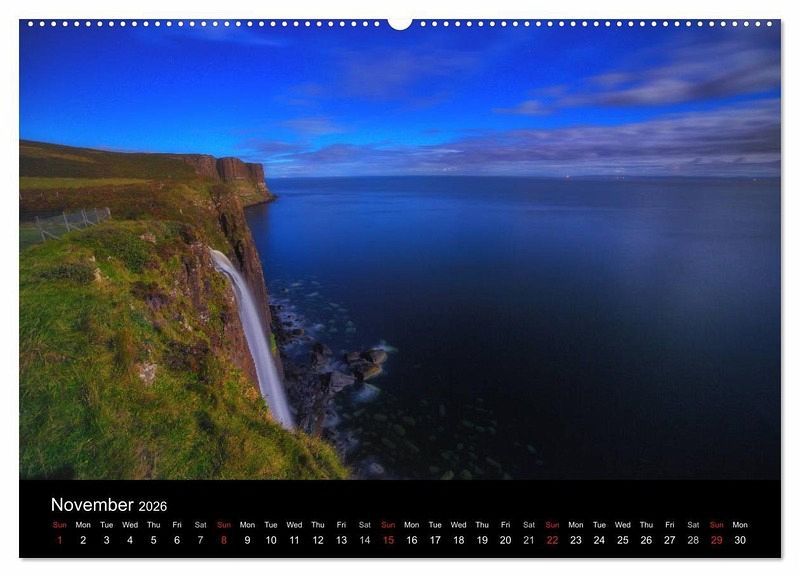Click the 2026 year label
The height and width of the screenshot is (577, 800).
tap(153, 507)
